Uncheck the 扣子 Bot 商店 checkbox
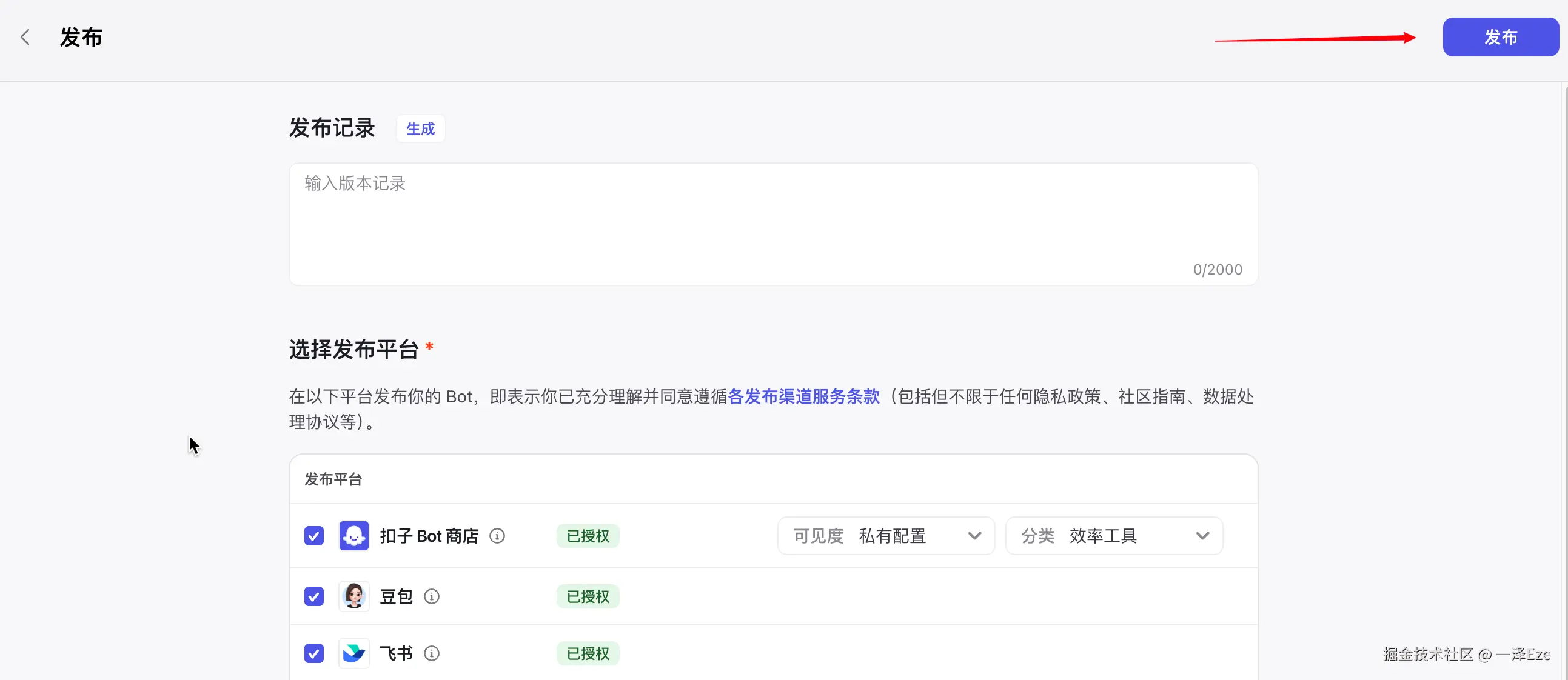The image size is (1568, 680). click(x=314, y=536)
